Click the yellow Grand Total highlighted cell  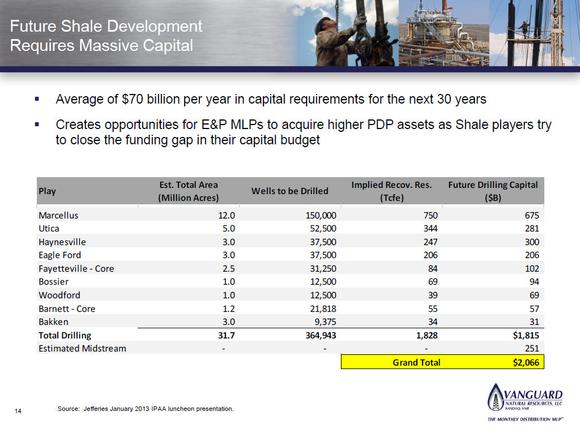coord(442,362)
